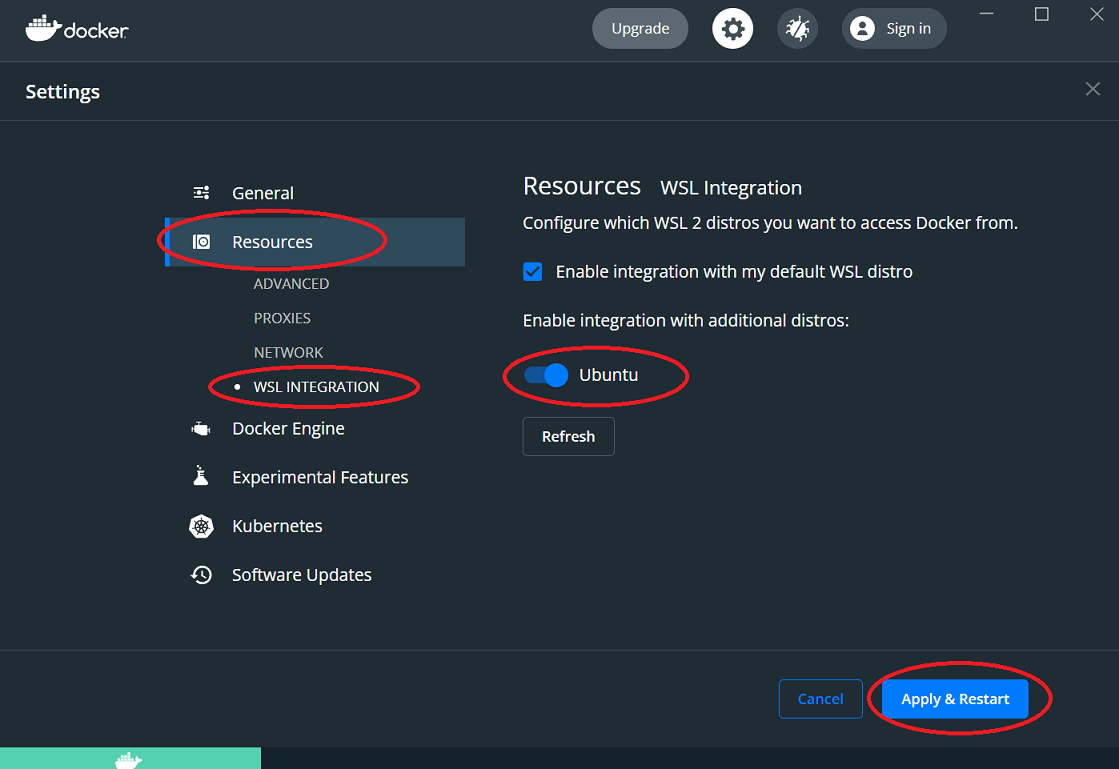Close the Docker Desktop window
Screen dimensions: 1119x769
coord(1097,14)
